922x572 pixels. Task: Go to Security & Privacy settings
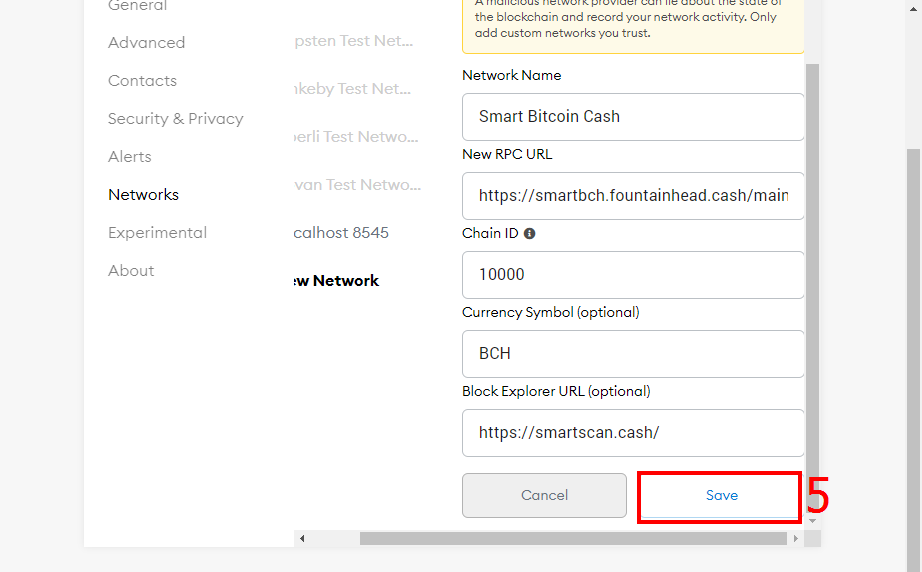click(x=175, y=119)
